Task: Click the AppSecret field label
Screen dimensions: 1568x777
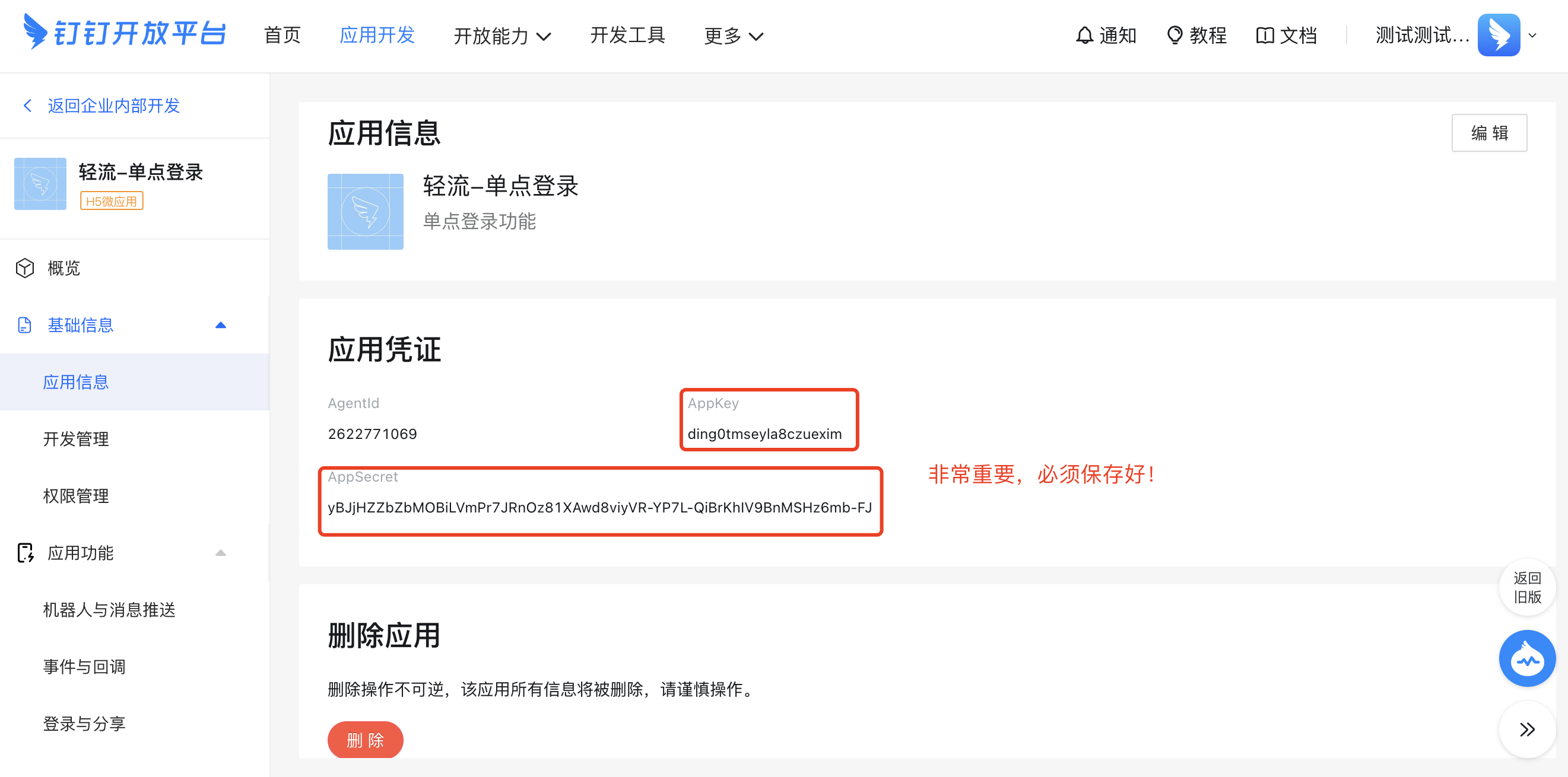Action: pos(363,477)
